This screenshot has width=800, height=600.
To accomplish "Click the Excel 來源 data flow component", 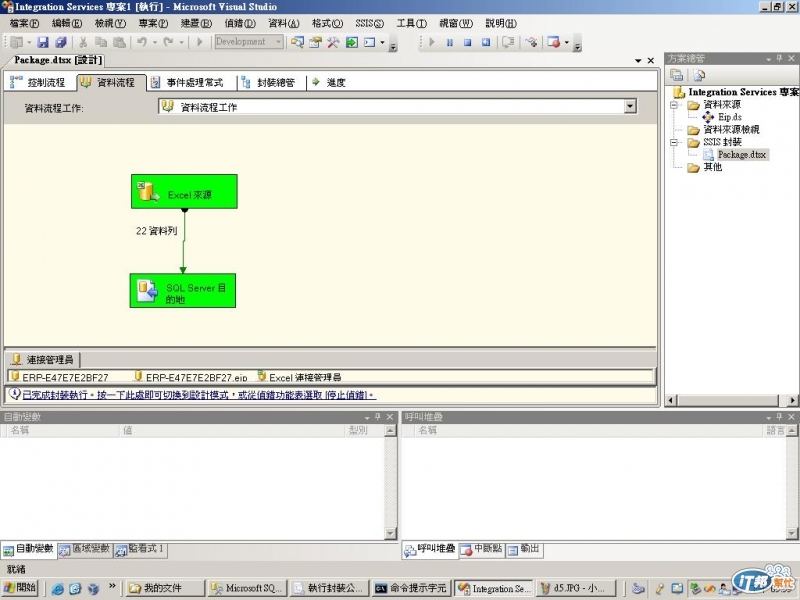I will tap(184, 191).
